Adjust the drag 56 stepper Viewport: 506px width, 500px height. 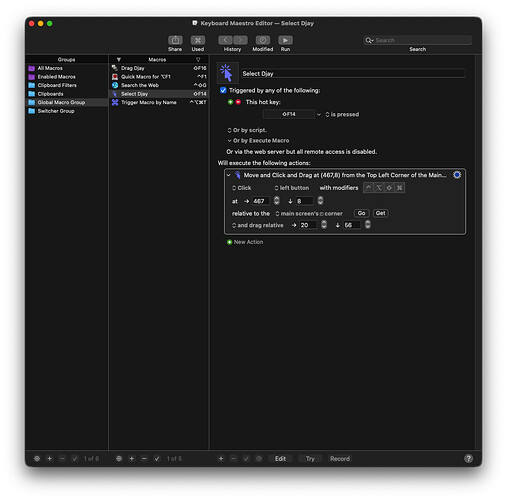[368, 225]
